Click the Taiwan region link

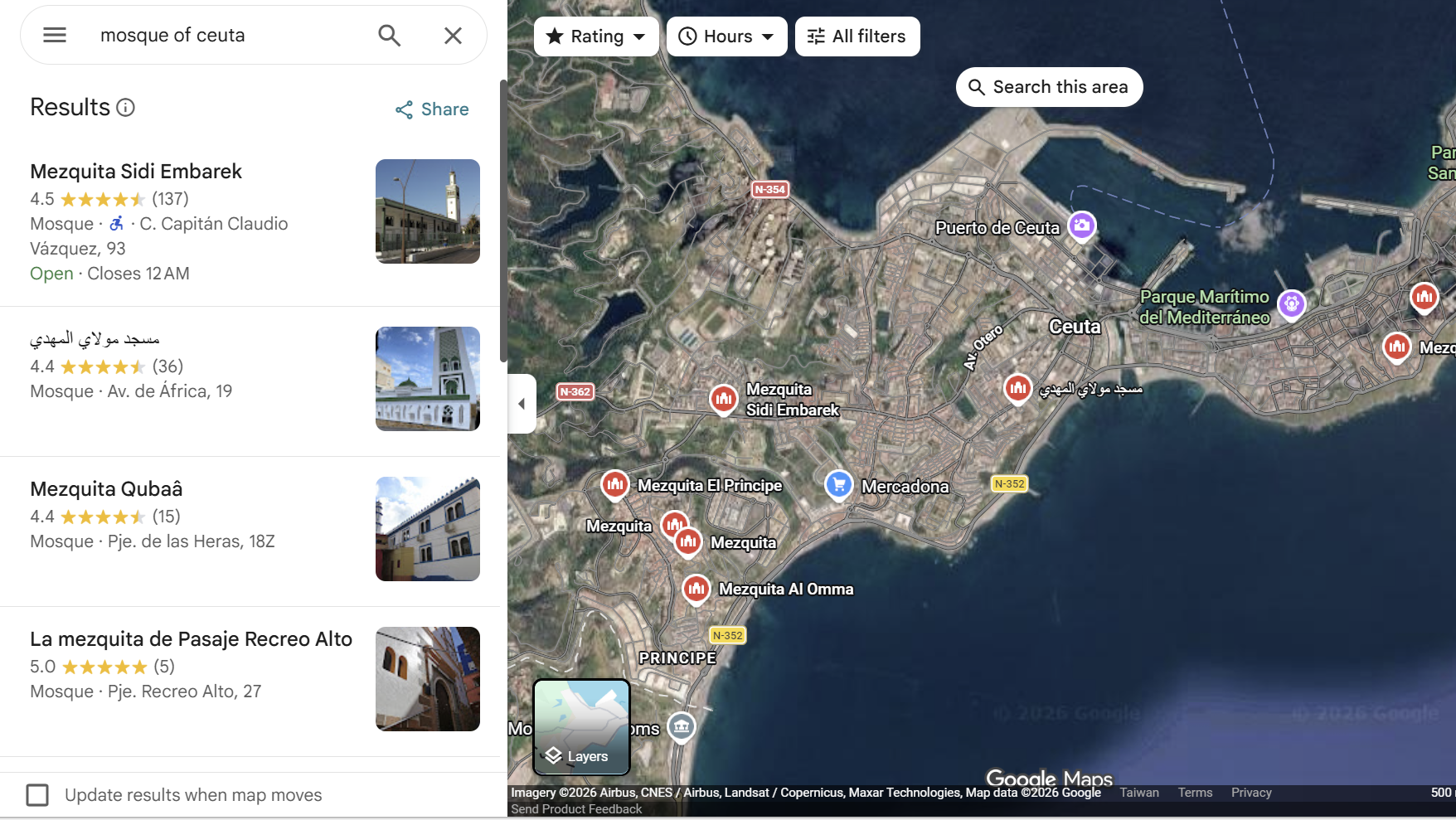point(1139,793)
